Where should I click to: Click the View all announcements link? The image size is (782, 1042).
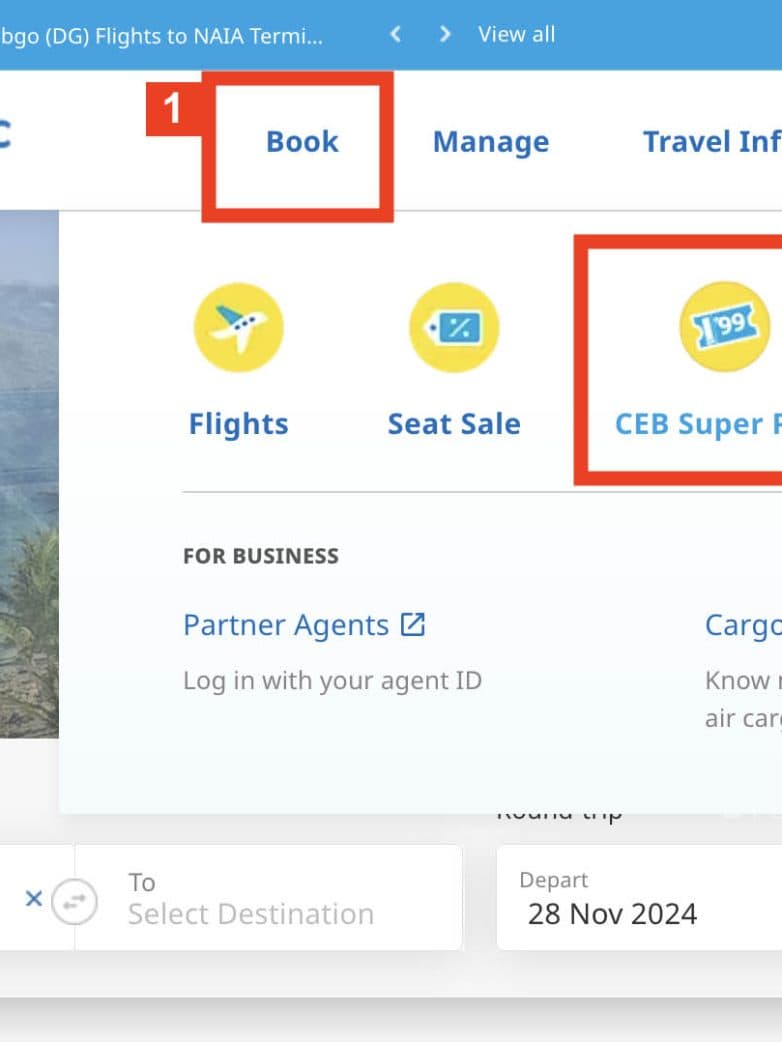pos(516,35)
